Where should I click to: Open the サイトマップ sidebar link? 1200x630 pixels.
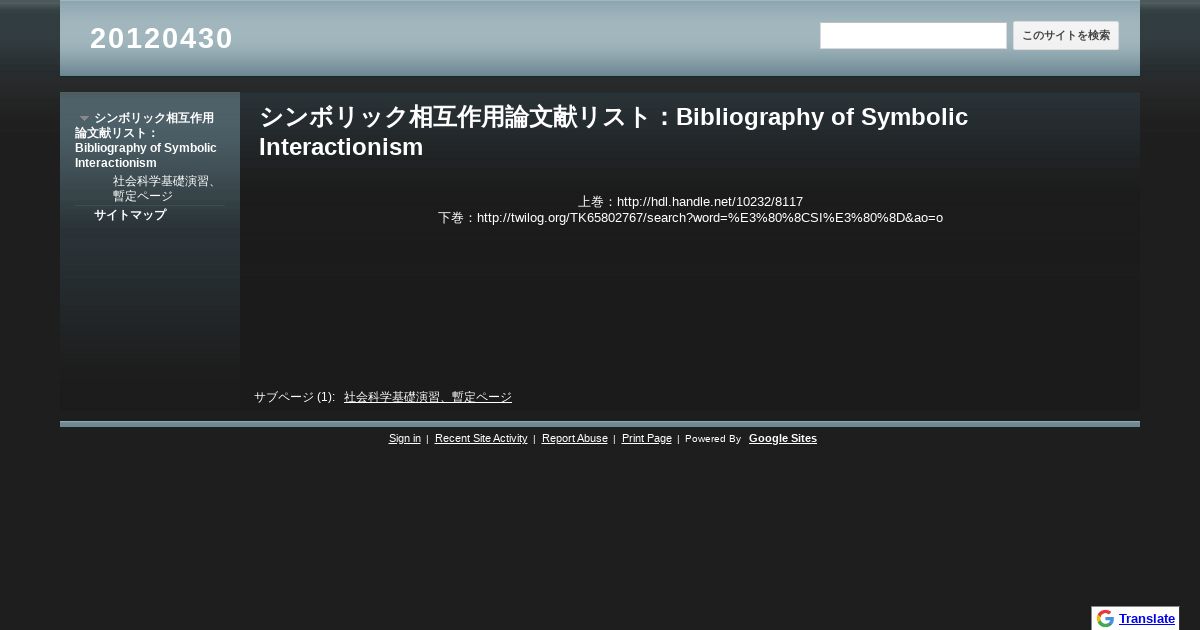tap(130, 215)
